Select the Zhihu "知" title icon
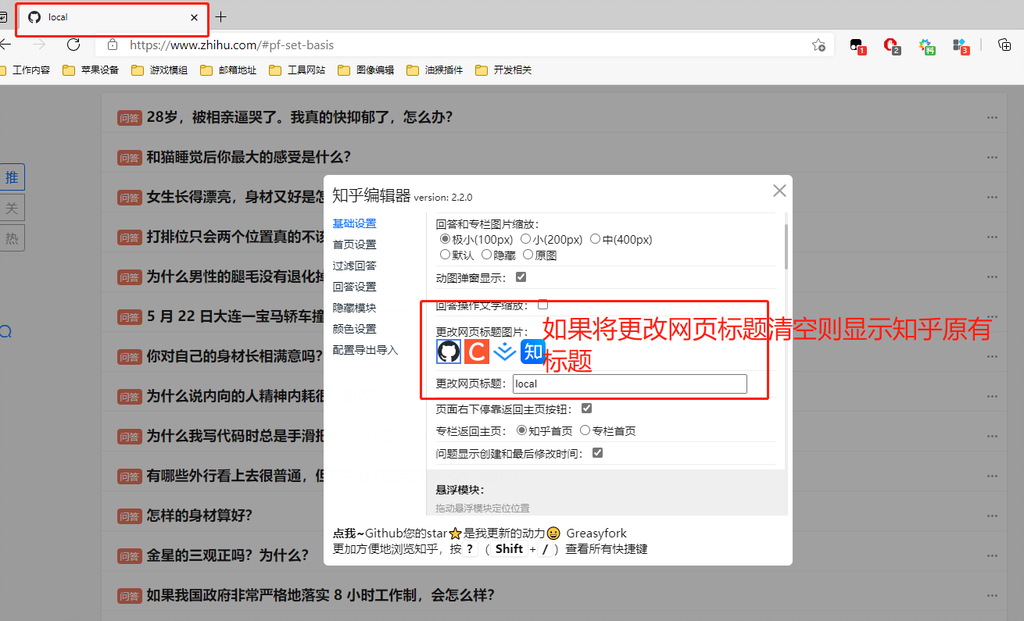 533,351
